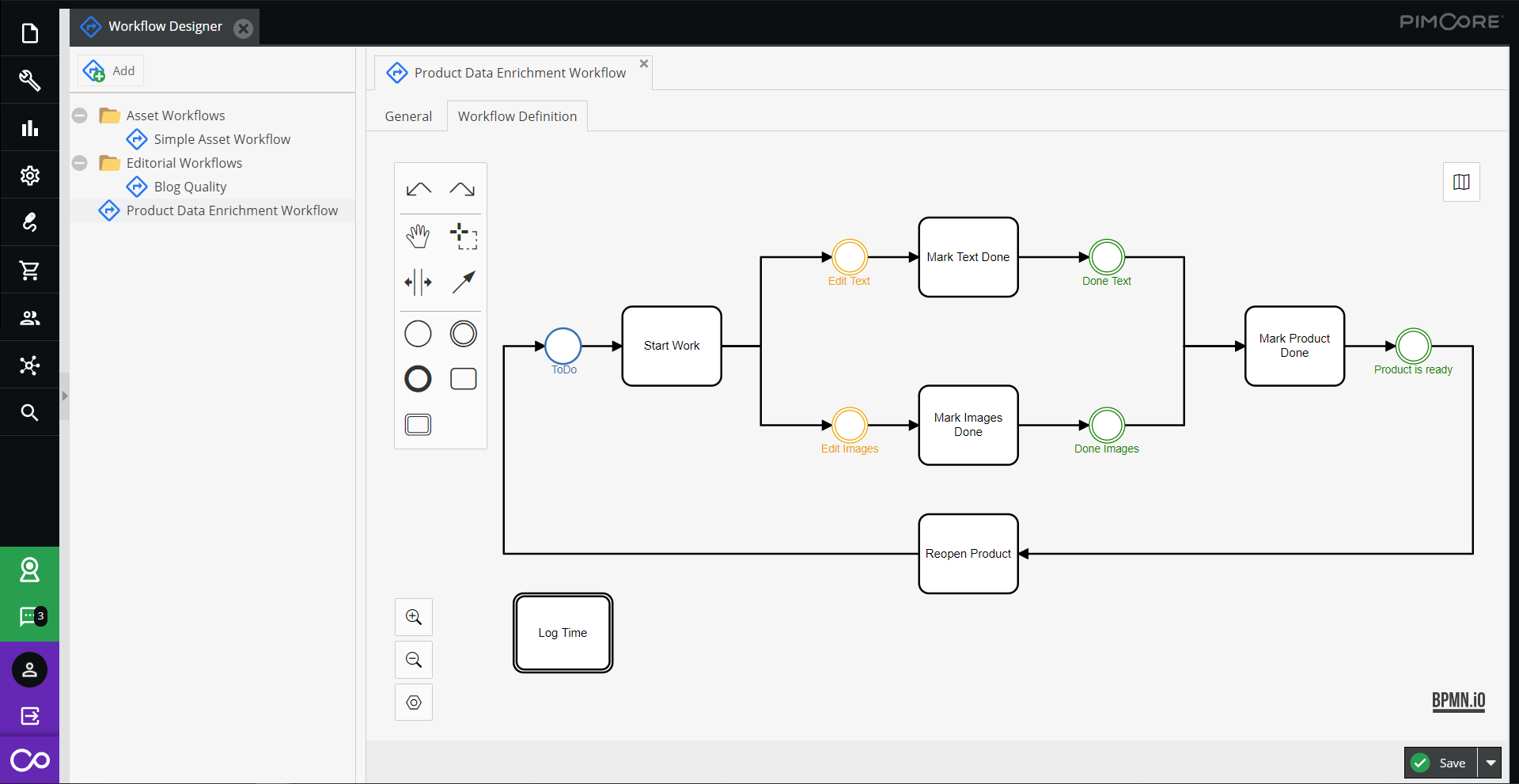The height and width of the screenshot is (784, 1519).
Task: Switch to the General tab
Action: tap(408, 116)
